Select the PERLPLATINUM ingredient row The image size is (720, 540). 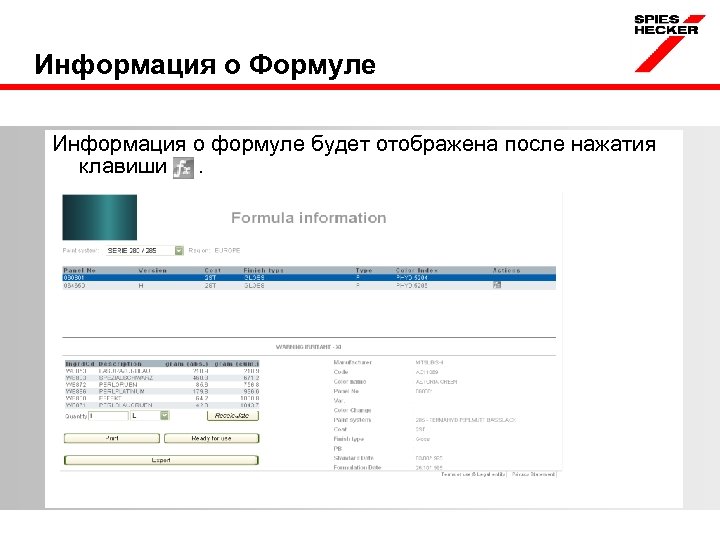[x=163, y=392]
